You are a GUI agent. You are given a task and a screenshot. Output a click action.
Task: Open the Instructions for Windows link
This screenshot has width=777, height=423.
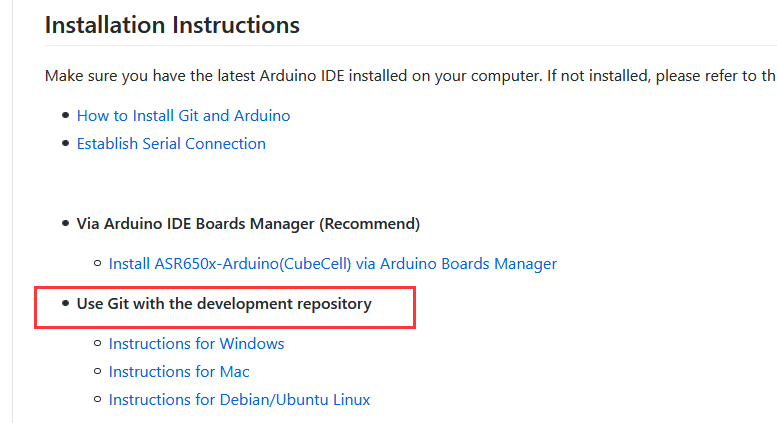[x=196, y=343]
